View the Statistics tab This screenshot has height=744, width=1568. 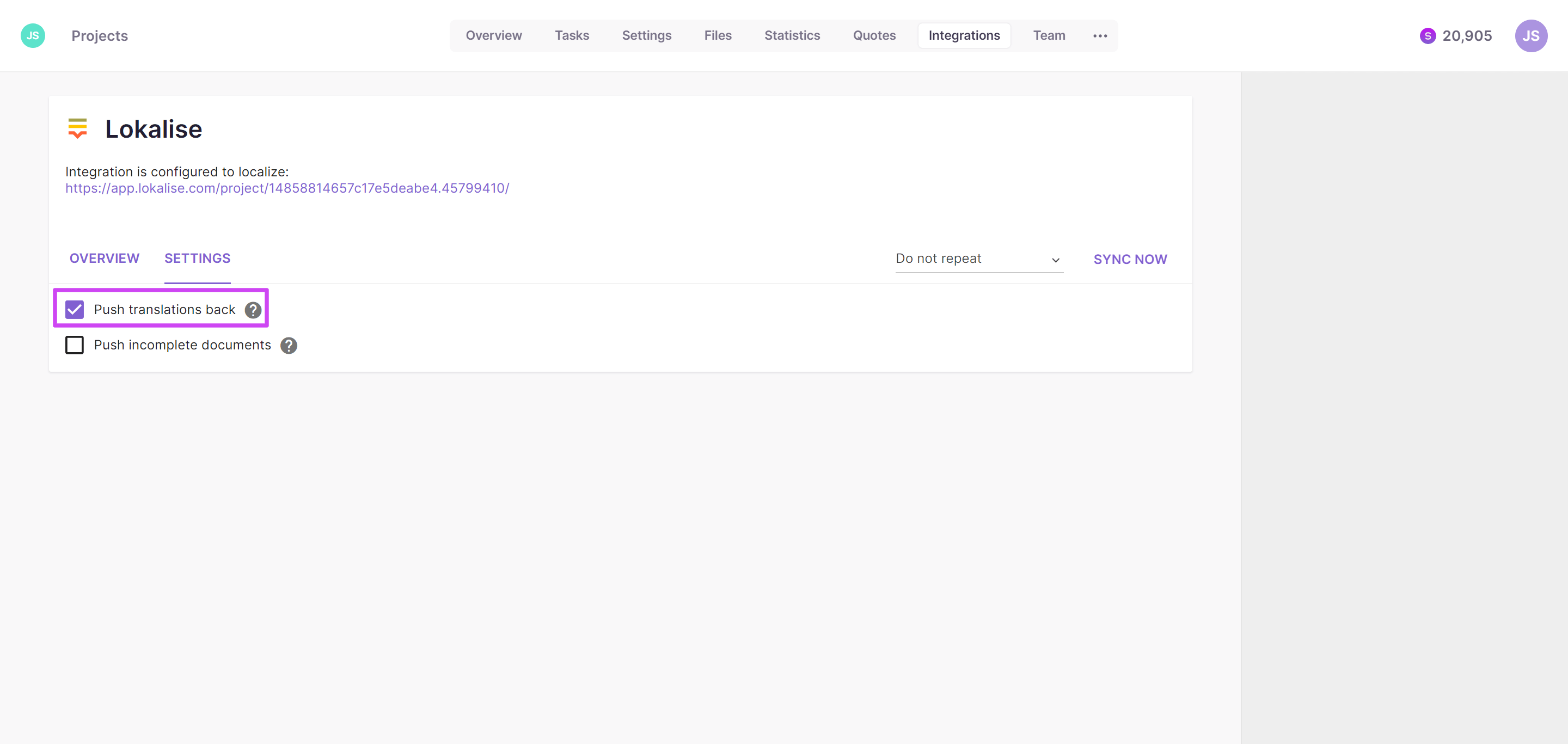pyautogui.click(x=792, y=36)
